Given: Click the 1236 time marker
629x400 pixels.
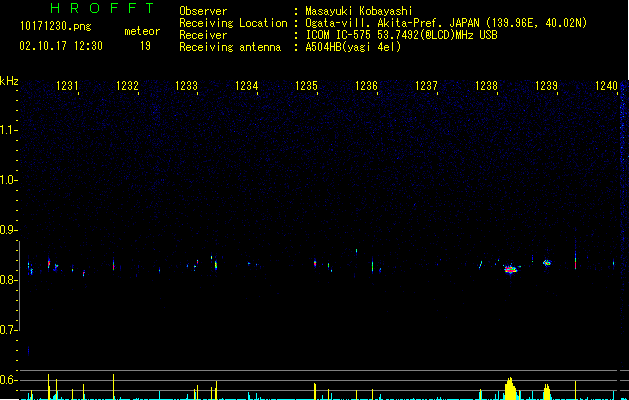Looking at the screenshot, I should (x=367, y=86).
